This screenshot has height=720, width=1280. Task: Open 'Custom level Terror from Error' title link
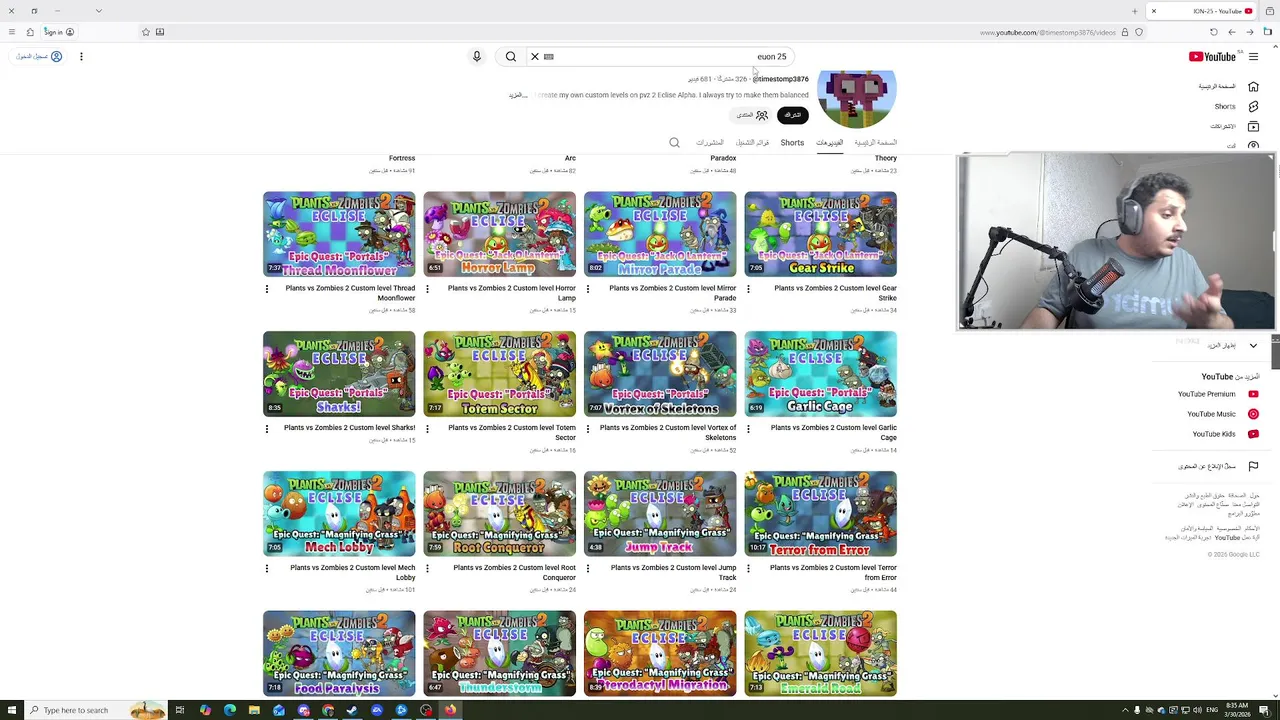[833, 573]
